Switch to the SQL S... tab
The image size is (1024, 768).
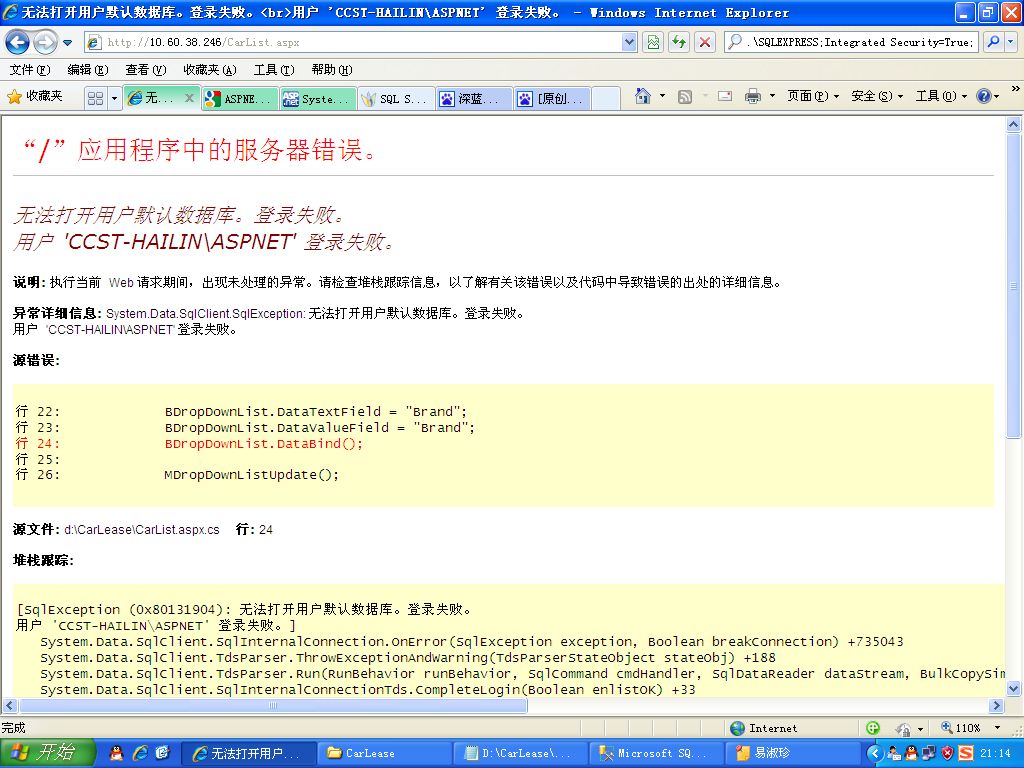click(396, 99)
